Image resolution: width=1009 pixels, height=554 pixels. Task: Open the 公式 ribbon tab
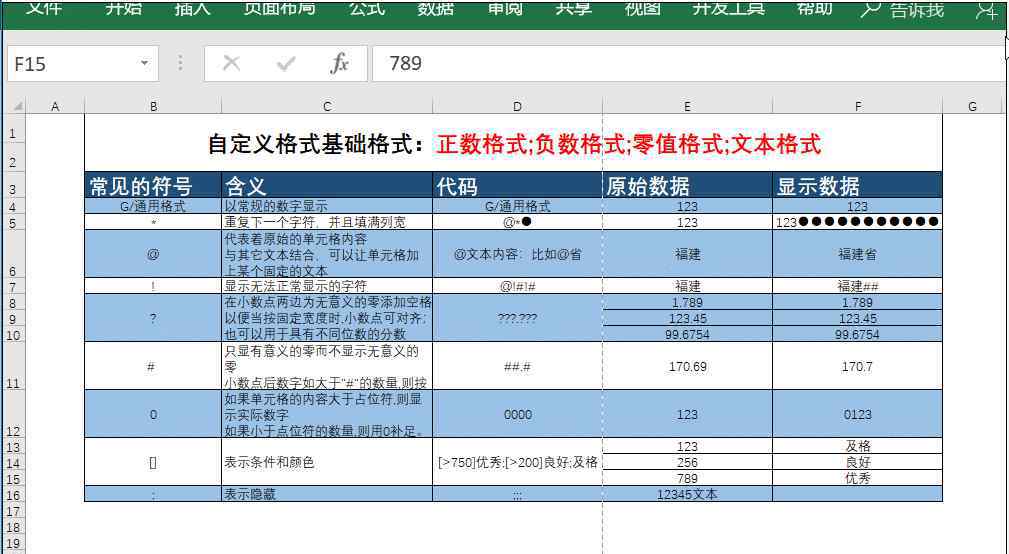pos(367,9)
